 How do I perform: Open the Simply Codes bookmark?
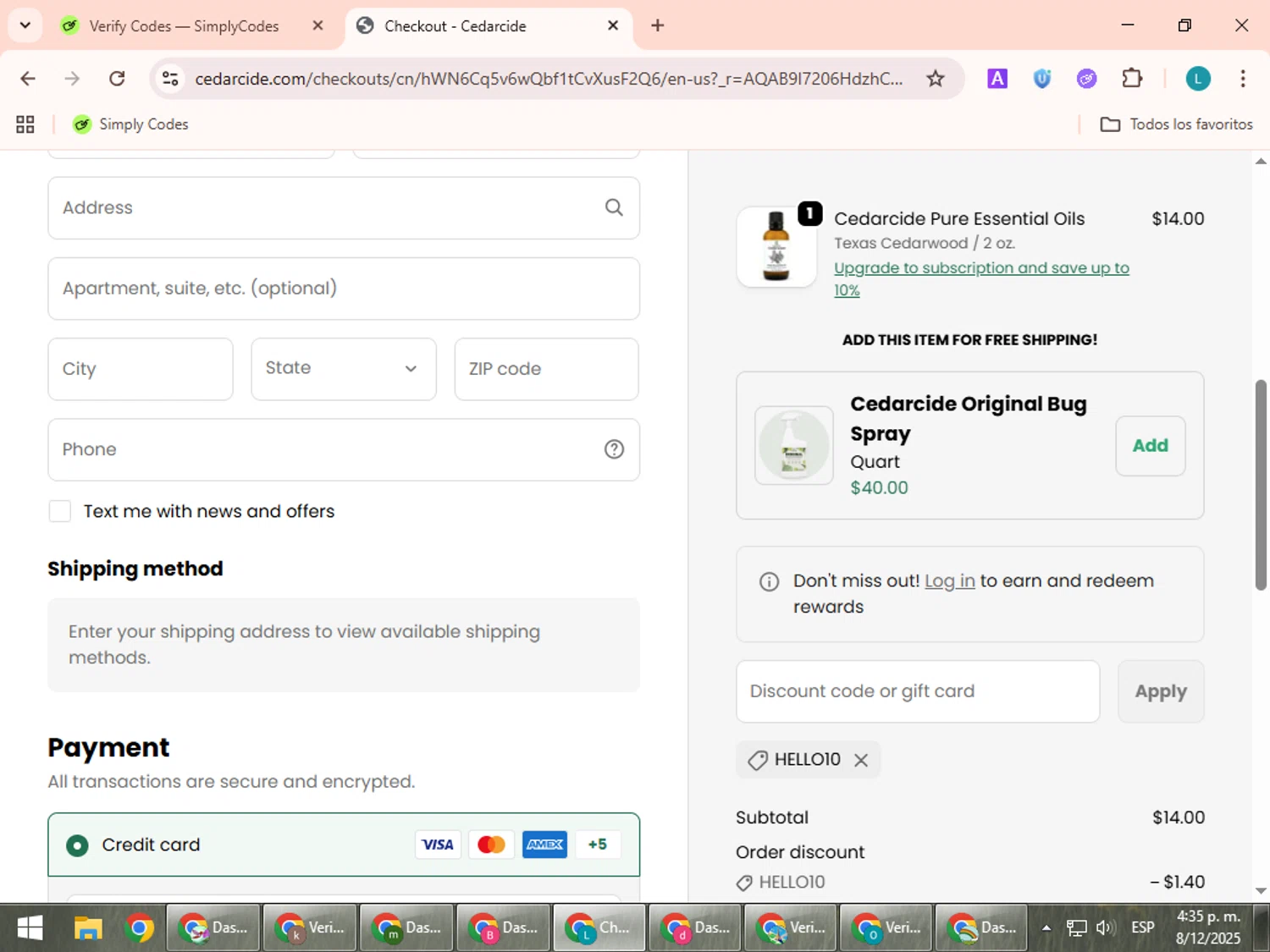point(130,124)
